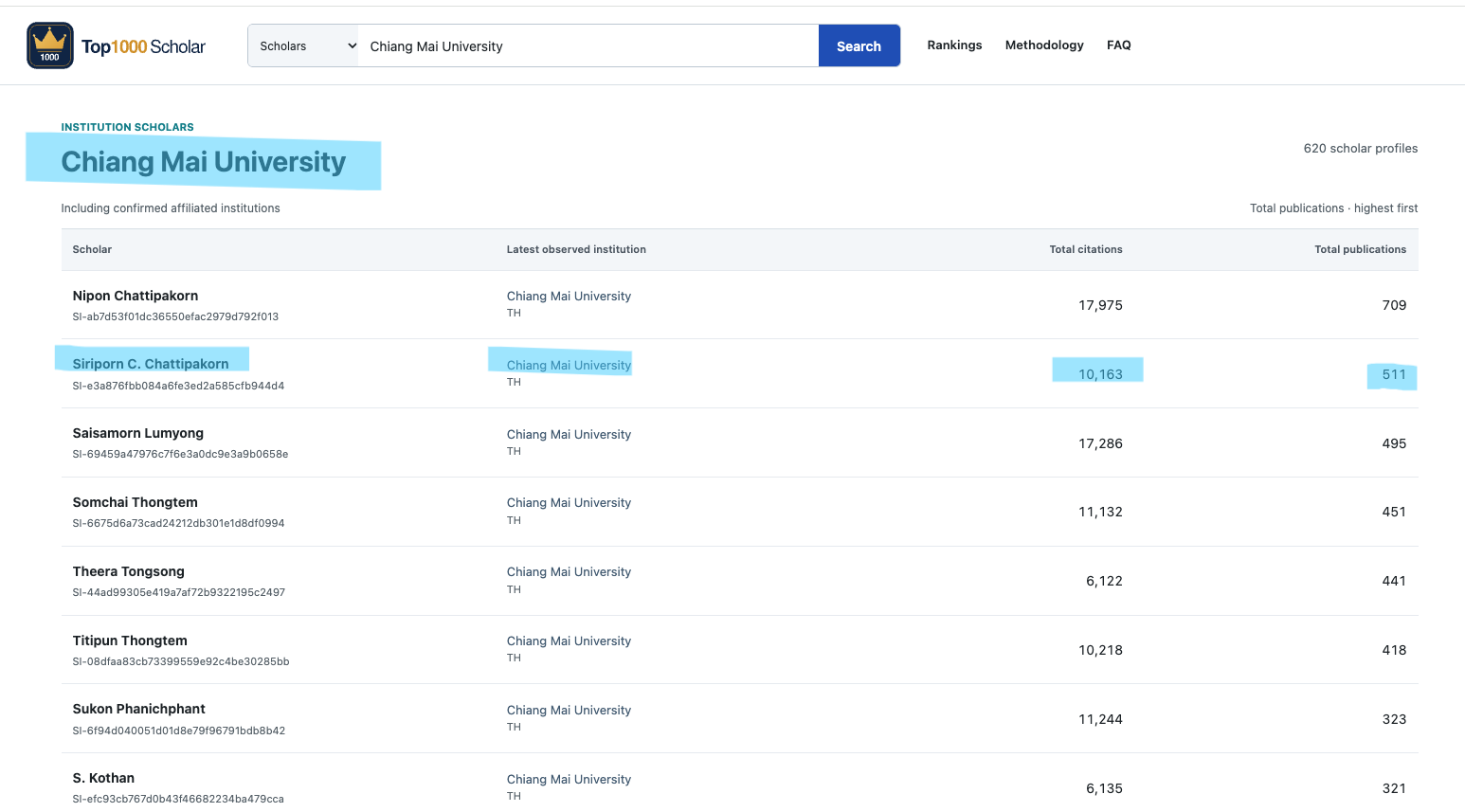Click Chiang Mai University in Nipon Chattipakorn's row

click(x=569, y=296)
